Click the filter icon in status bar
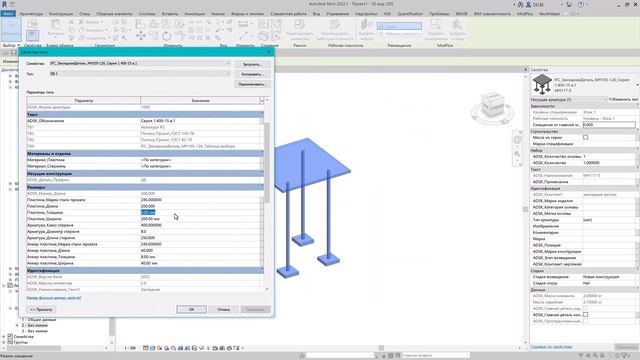Image resolution: width=640 pixels, height=360 pixels. [625, 356]
